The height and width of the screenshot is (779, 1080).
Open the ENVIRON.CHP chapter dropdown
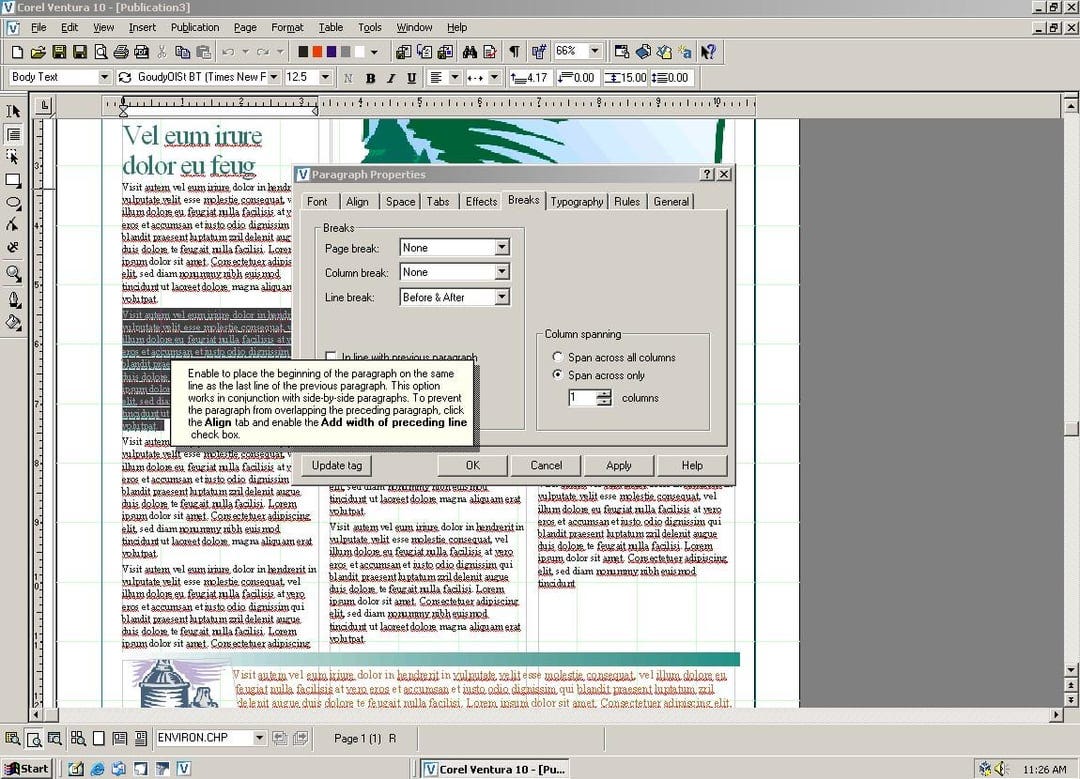(259, 738)
